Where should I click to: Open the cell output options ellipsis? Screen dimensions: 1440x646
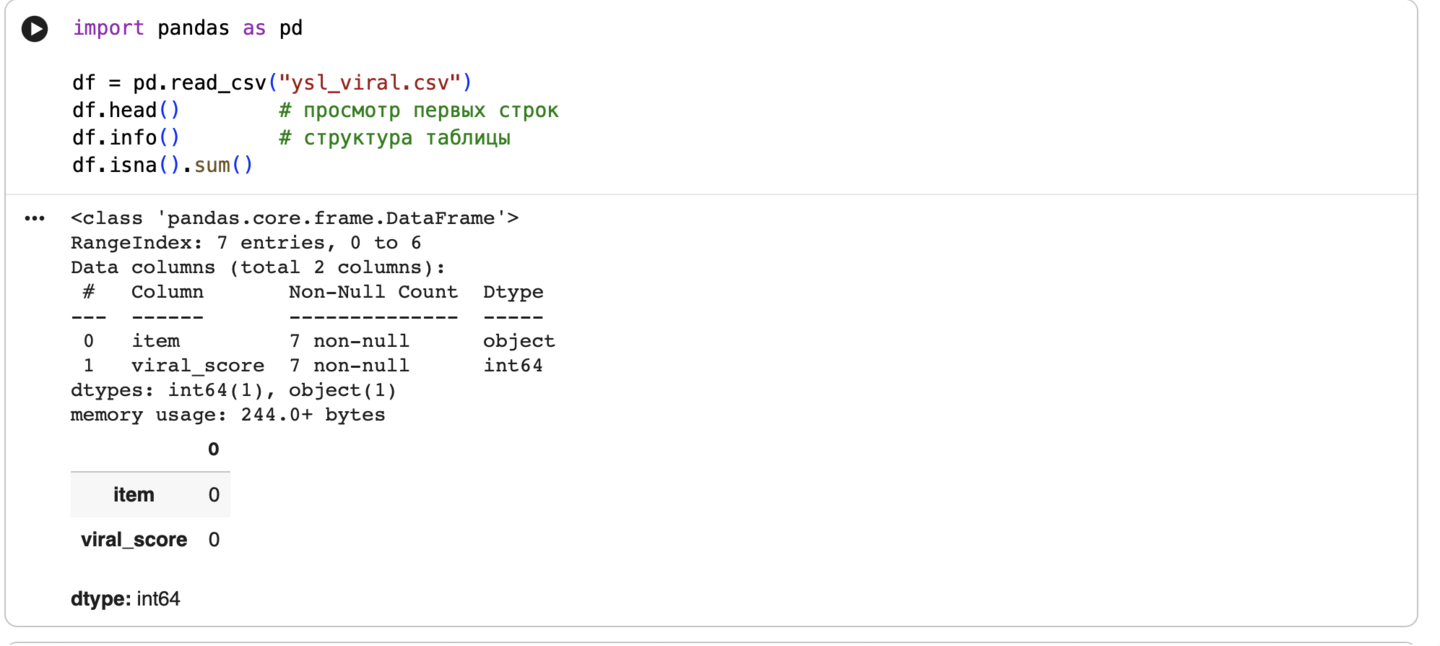35,218
